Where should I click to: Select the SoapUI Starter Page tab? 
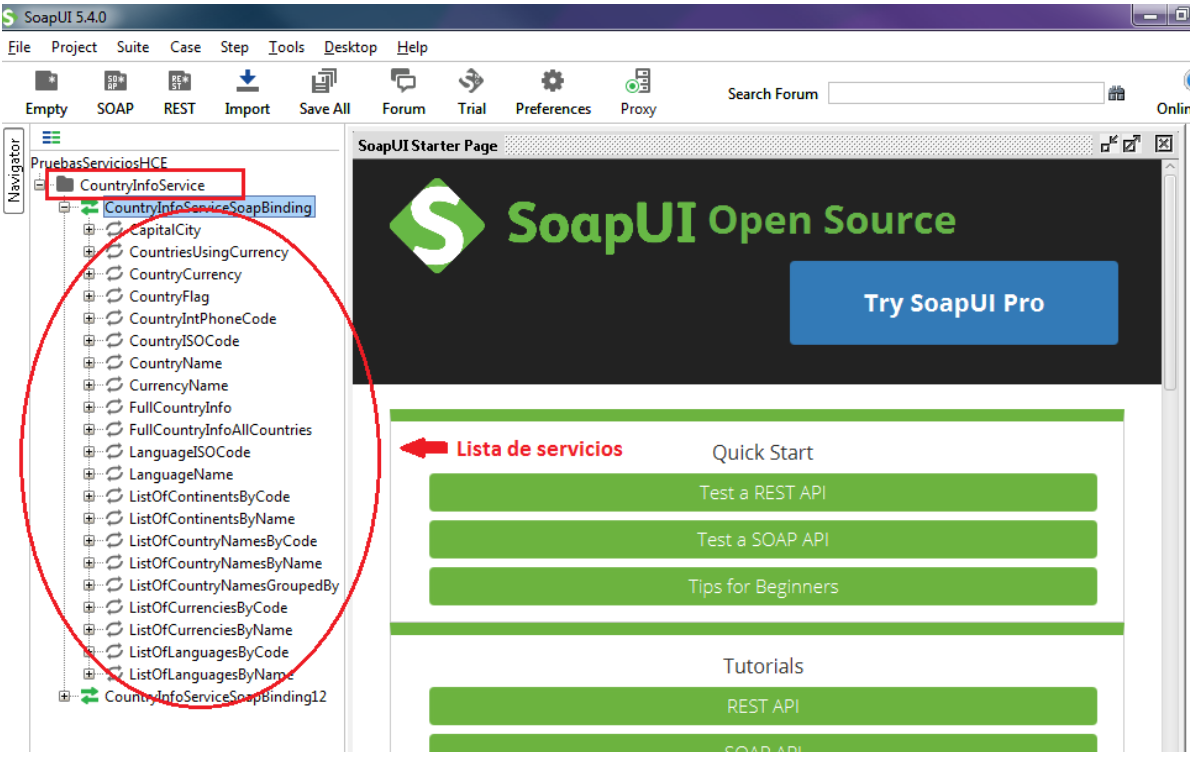(427, 145)
